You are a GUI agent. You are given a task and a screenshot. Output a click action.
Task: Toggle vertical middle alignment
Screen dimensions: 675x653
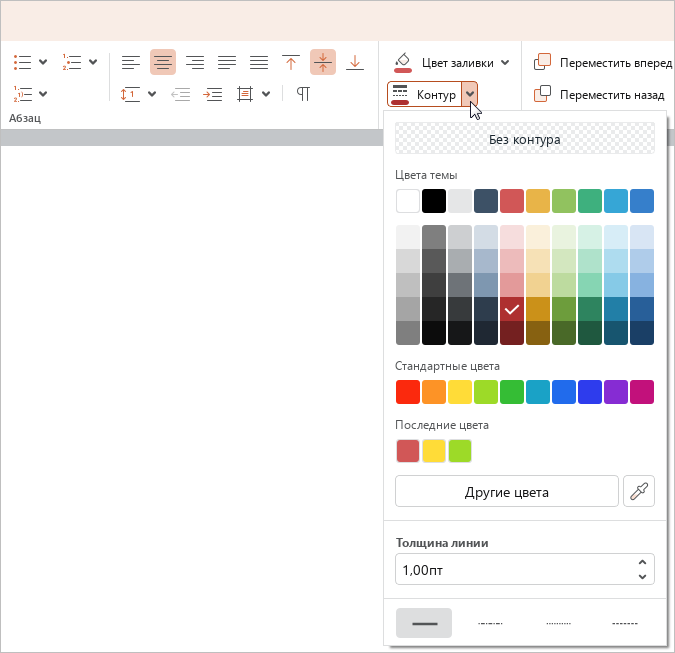[x=323, y=62]
